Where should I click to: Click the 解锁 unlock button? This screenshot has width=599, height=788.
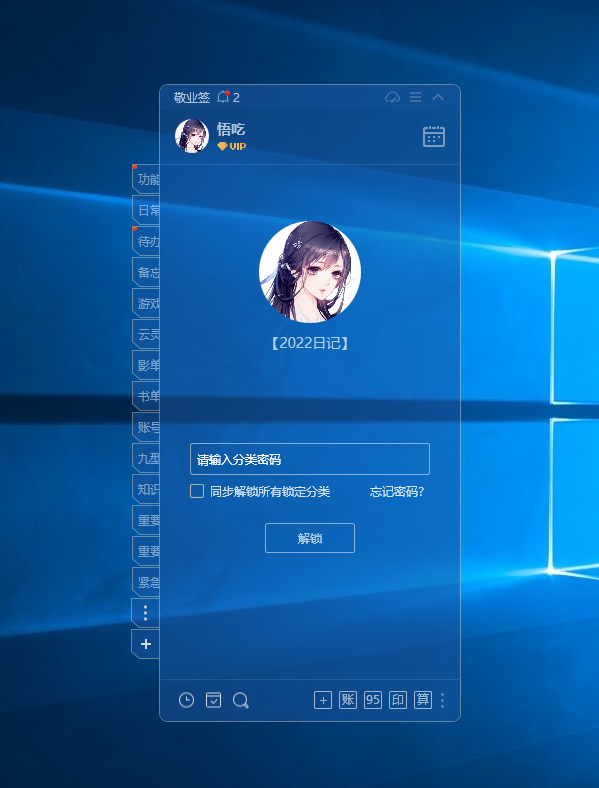[310, 538]
